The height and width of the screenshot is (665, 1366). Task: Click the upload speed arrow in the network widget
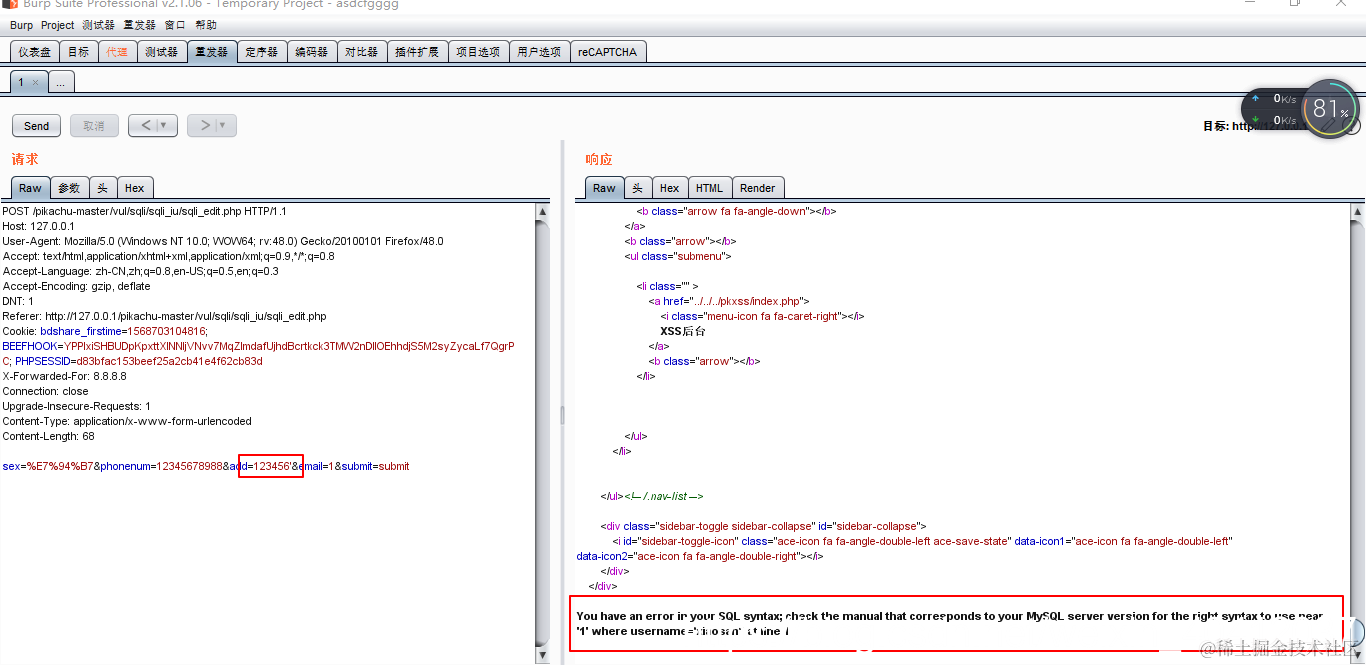[1255, 98]
